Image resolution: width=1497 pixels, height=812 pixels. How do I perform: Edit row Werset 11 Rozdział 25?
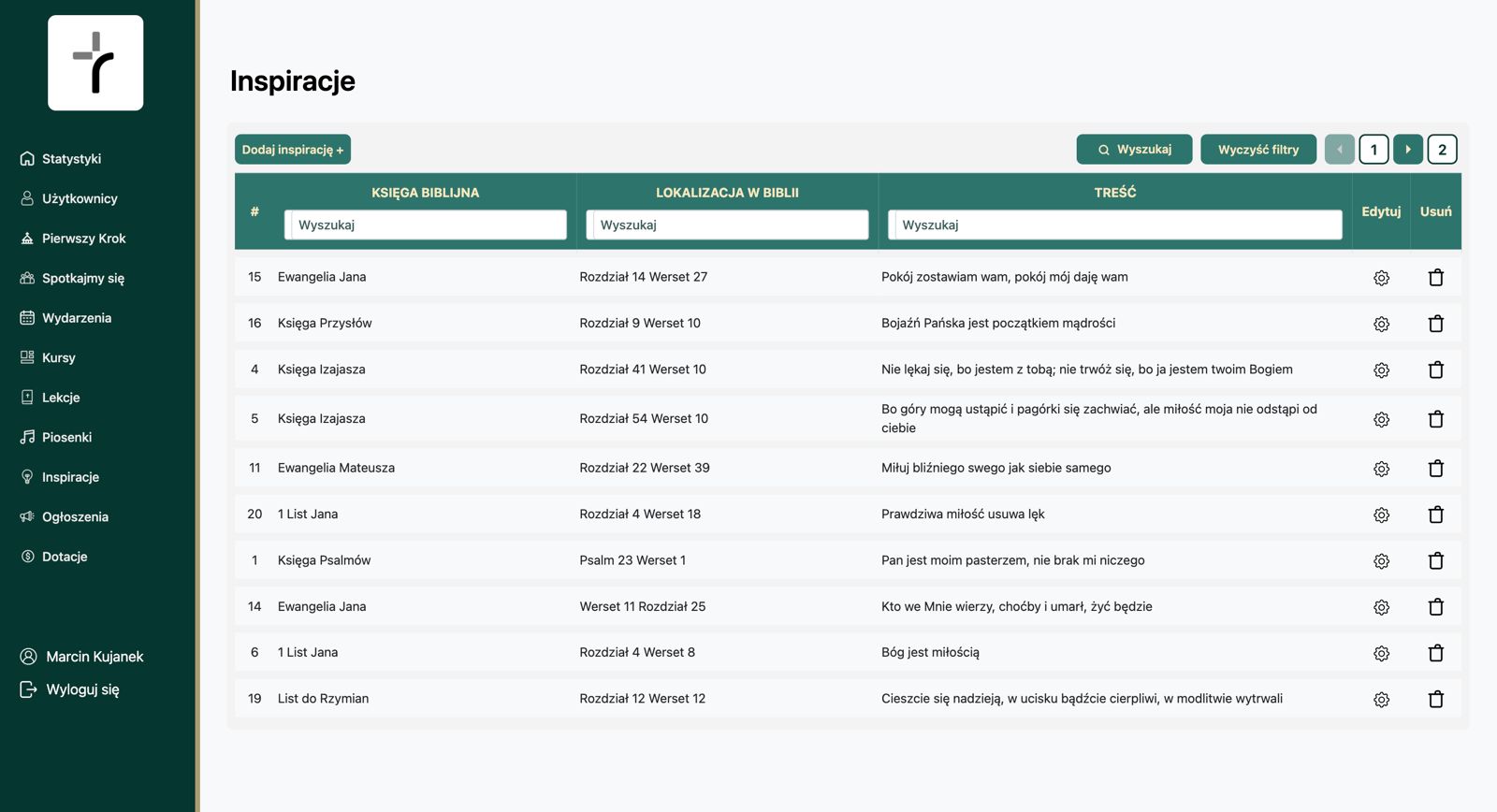pyautogui.click(x=1381, y=607)
